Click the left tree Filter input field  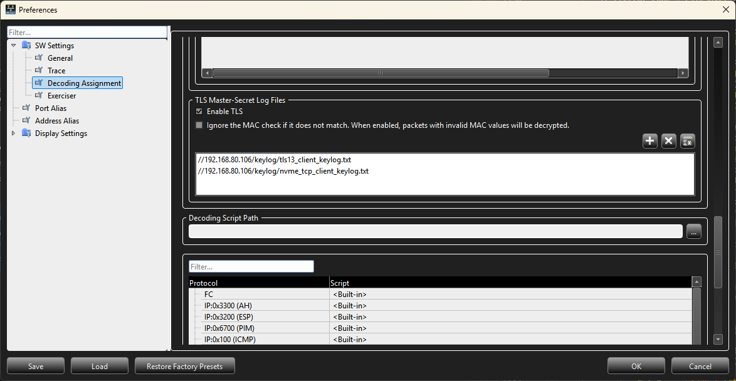pyautogui.click(x=87, y=32)
